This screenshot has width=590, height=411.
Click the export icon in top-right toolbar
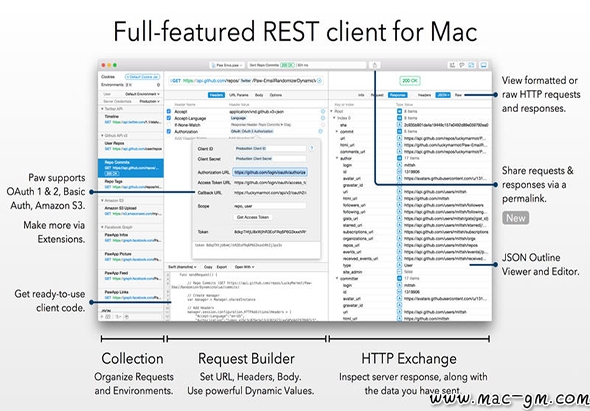point(453,65)
